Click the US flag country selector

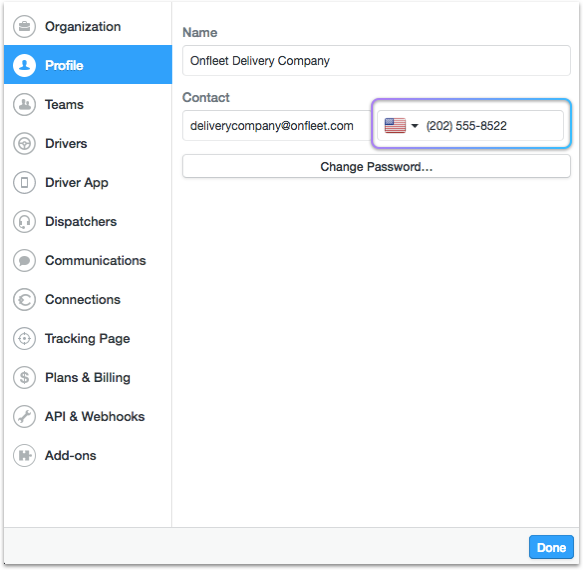click(395, 126)
